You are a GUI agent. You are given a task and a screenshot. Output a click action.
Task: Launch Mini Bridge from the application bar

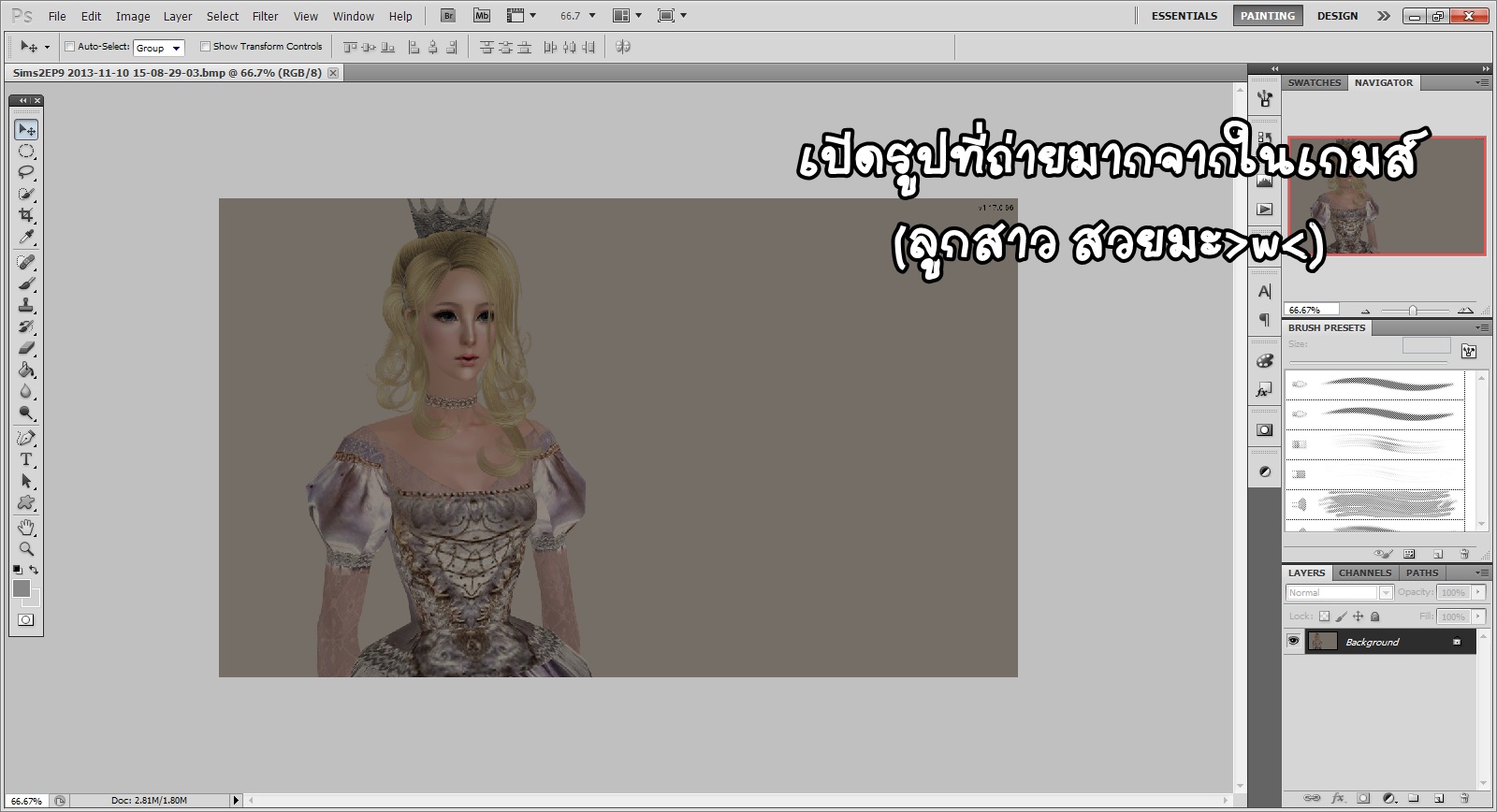point(481,16)
